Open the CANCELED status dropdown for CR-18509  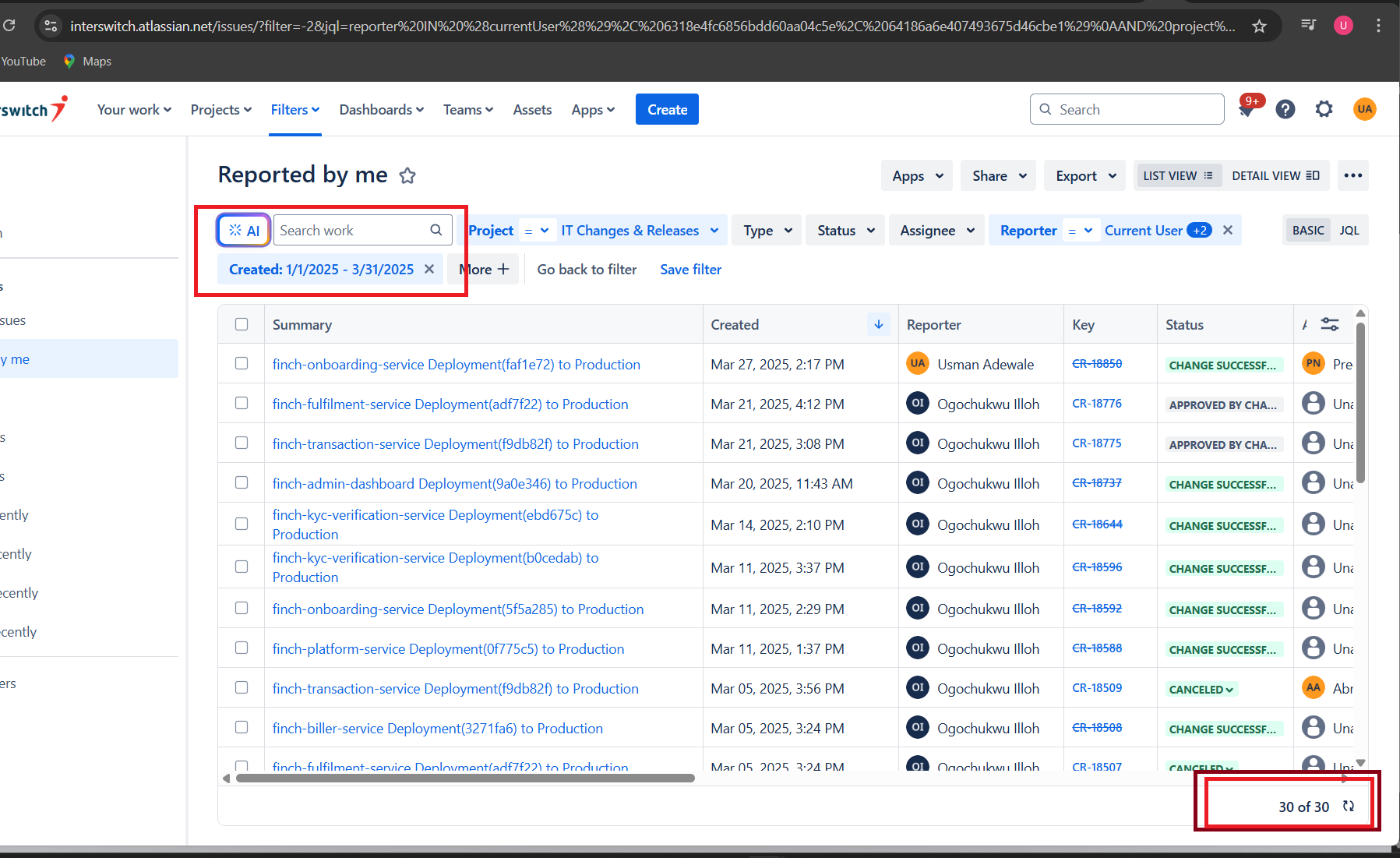pos(1201,690)
